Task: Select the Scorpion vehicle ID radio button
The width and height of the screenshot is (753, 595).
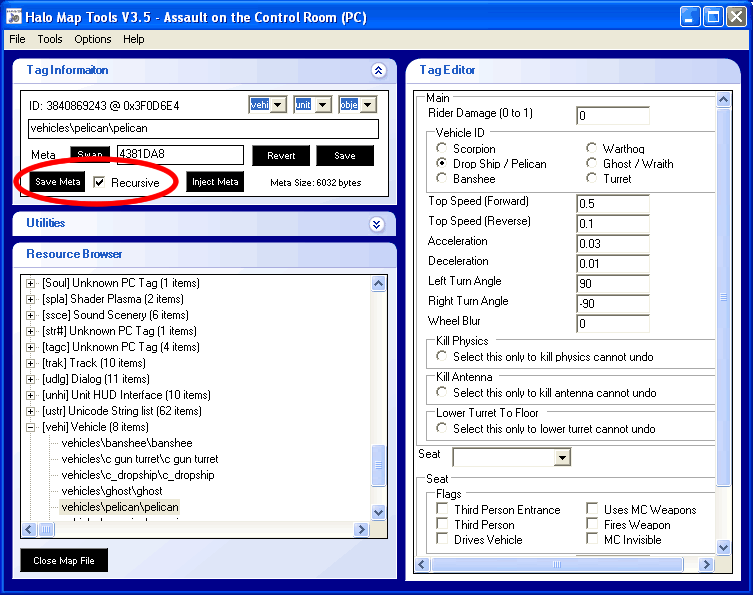Action: (443, 149)
